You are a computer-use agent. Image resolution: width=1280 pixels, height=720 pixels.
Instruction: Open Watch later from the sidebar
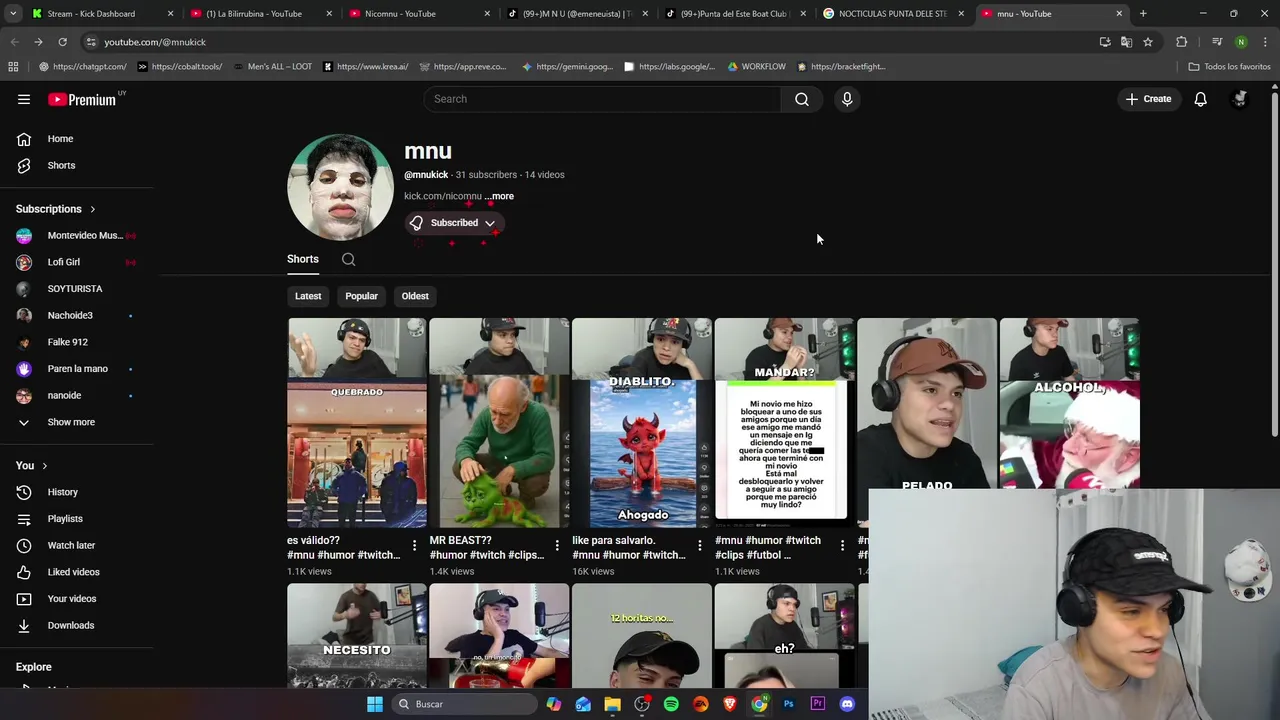[x=70, y=545]
